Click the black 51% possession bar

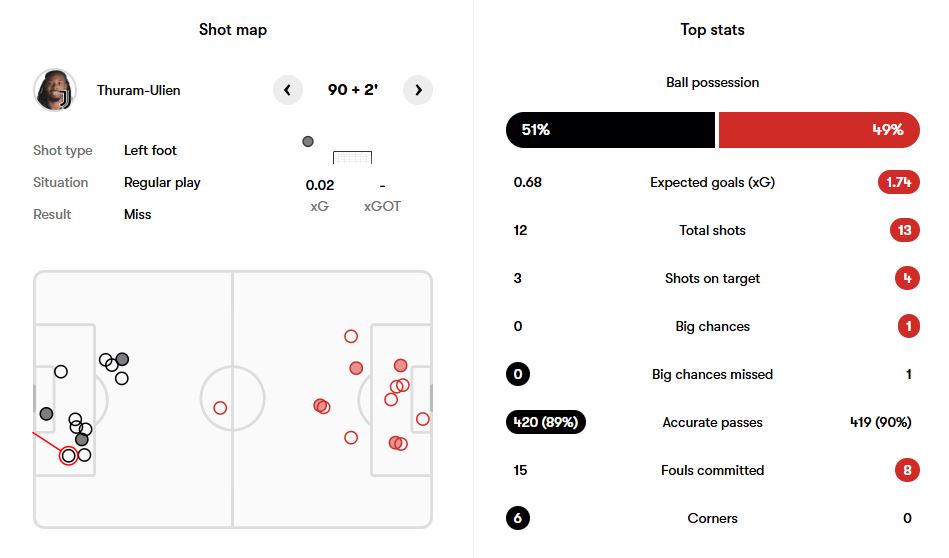pyautogui.click(x=610, y=130)
